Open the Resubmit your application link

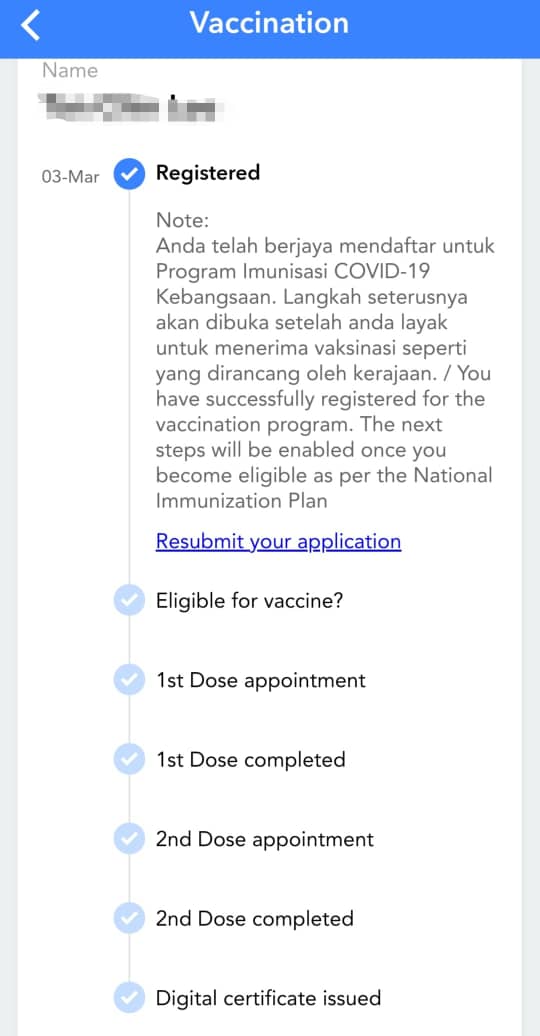coord(278,541)
